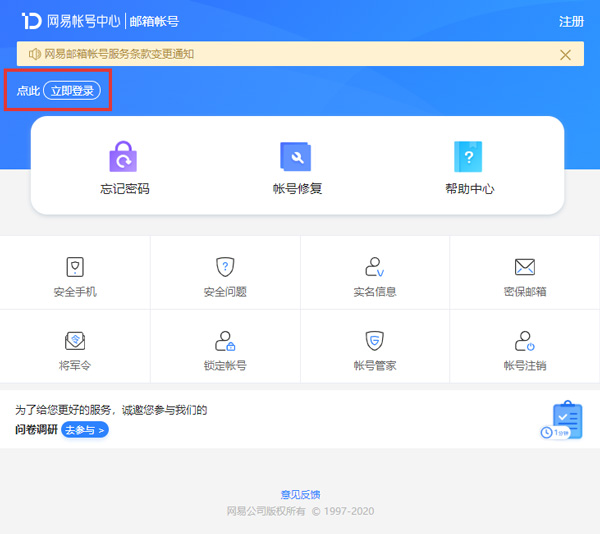Open the lock account (锁定帐号) icon

(x=225, y=340)
